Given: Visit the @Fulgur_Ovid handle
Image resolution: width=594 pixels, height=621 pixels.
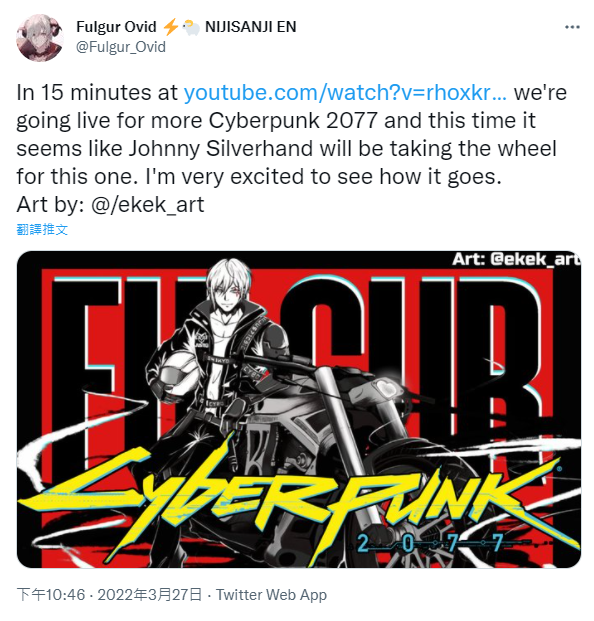Looking at the screenshot, I should point(120,47).
